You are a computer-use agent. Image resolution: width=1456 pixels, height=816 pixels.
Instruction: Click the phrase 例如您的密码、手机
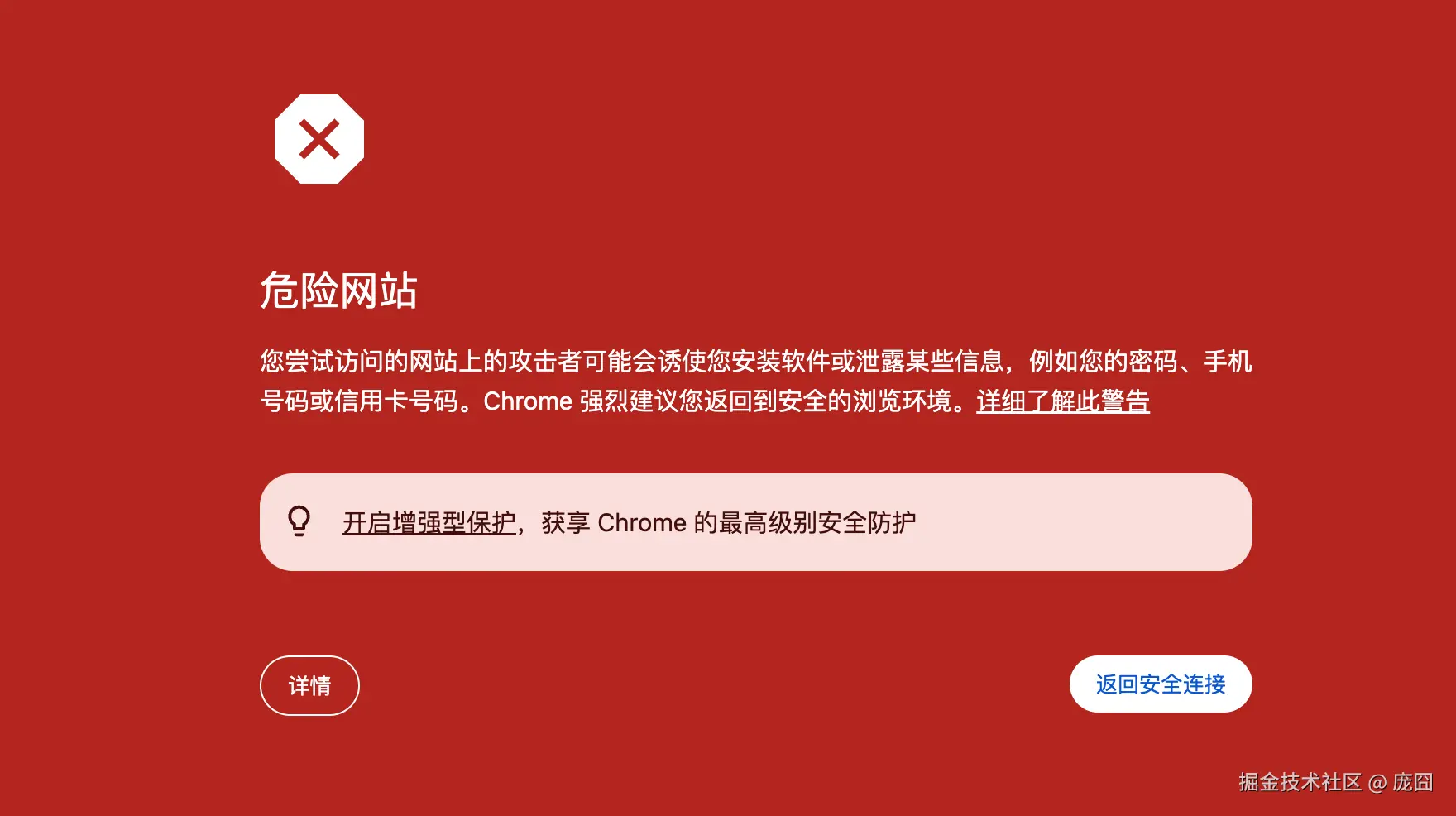(1141, 362)
